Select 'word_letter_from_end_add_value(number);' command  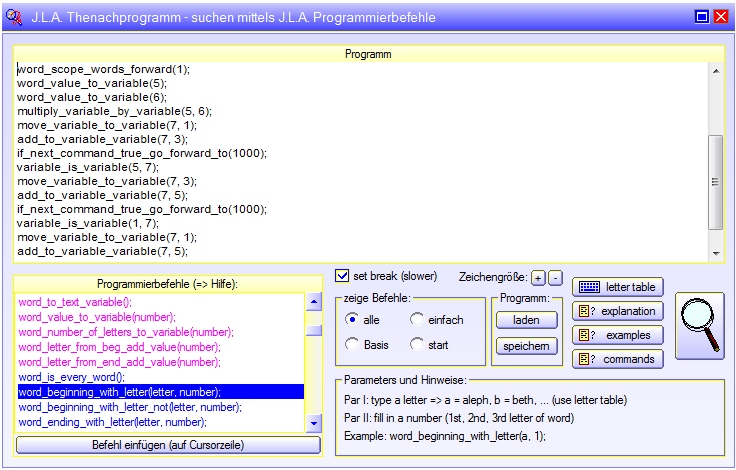161,362
